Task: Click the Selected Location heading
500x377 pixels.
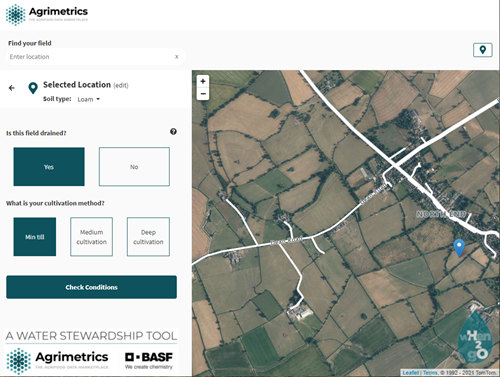Action: tap(77, 85)
